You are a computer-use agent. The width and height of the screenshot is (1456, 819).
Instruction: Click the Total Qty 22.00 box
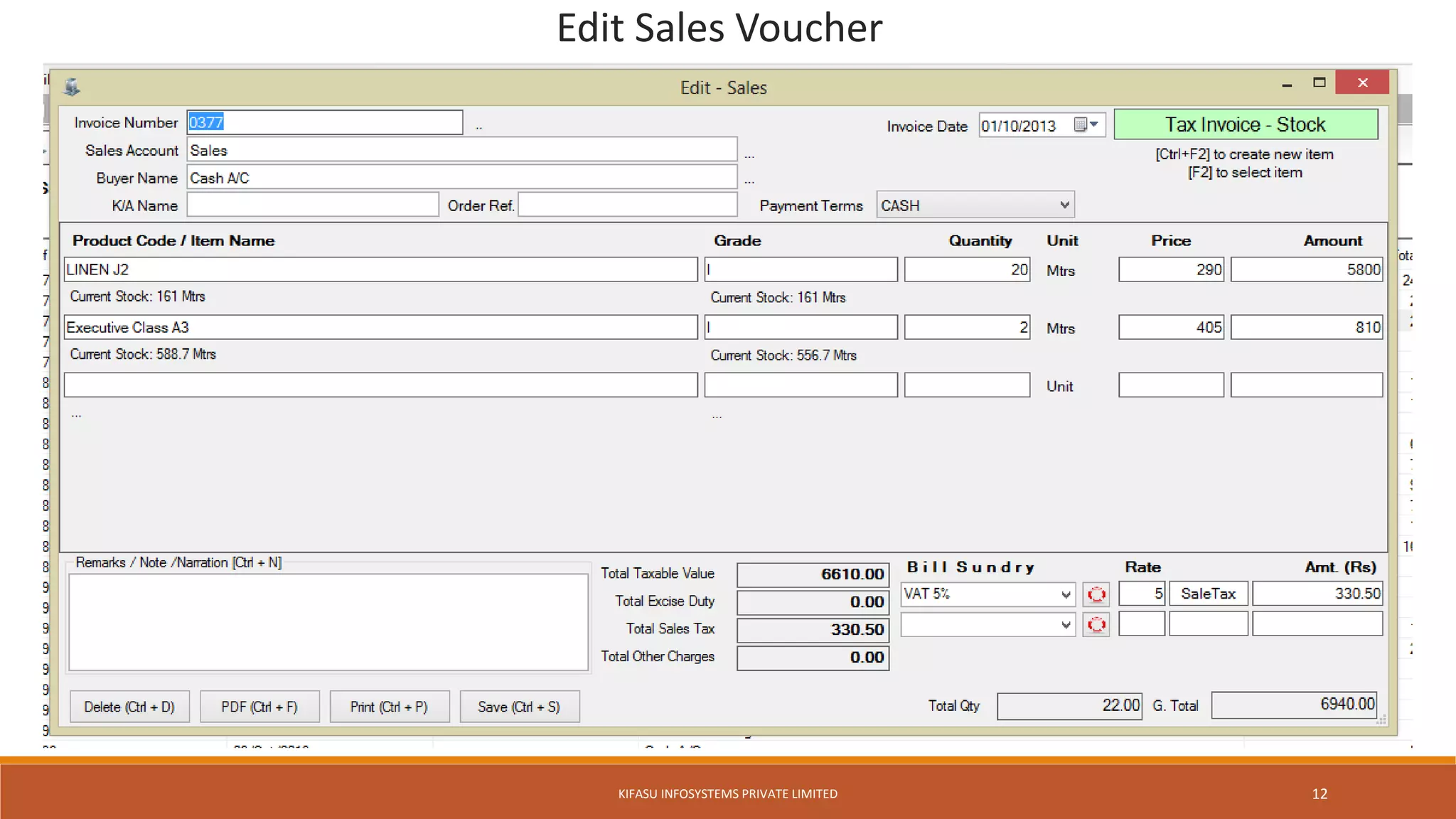pyautogui.click(x=1069, y=706)
